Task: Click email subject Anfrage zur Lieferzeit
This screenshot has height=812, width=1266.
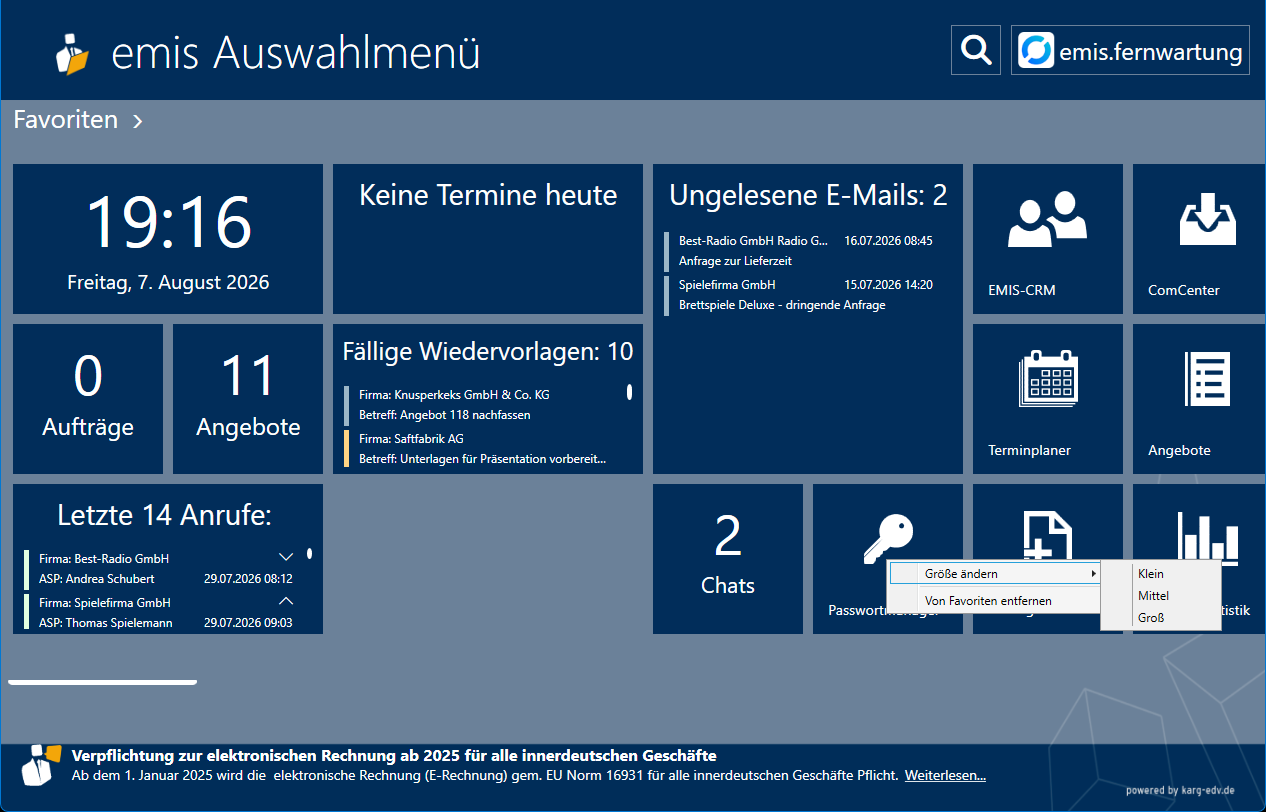Action: point(735,261)
